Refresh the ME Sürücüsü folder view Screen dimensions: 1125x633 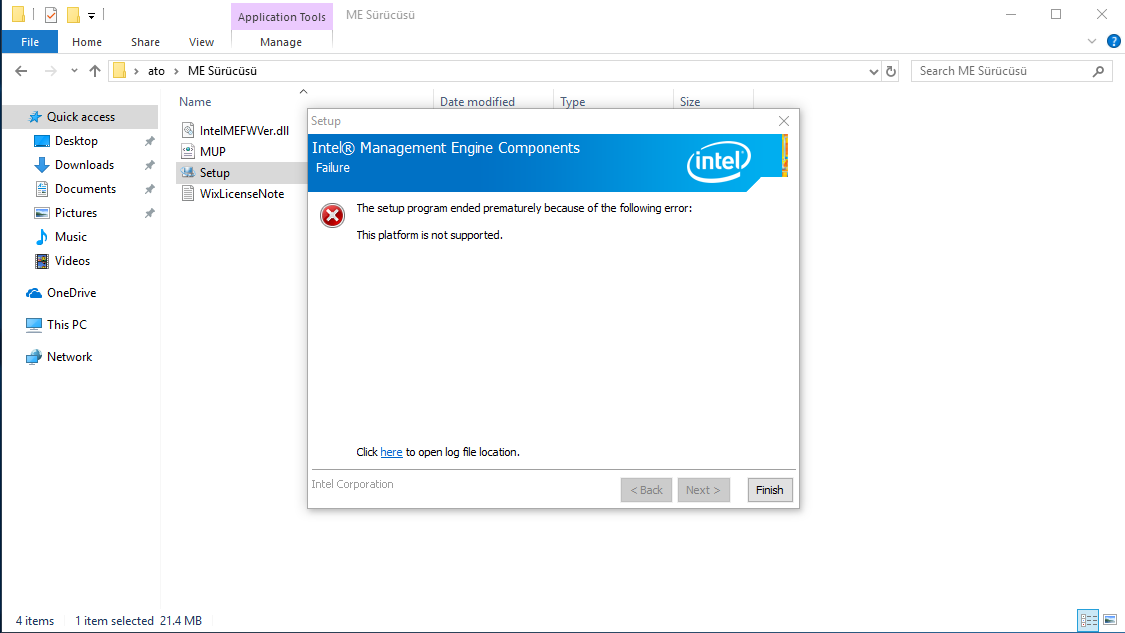pos(891,71)
